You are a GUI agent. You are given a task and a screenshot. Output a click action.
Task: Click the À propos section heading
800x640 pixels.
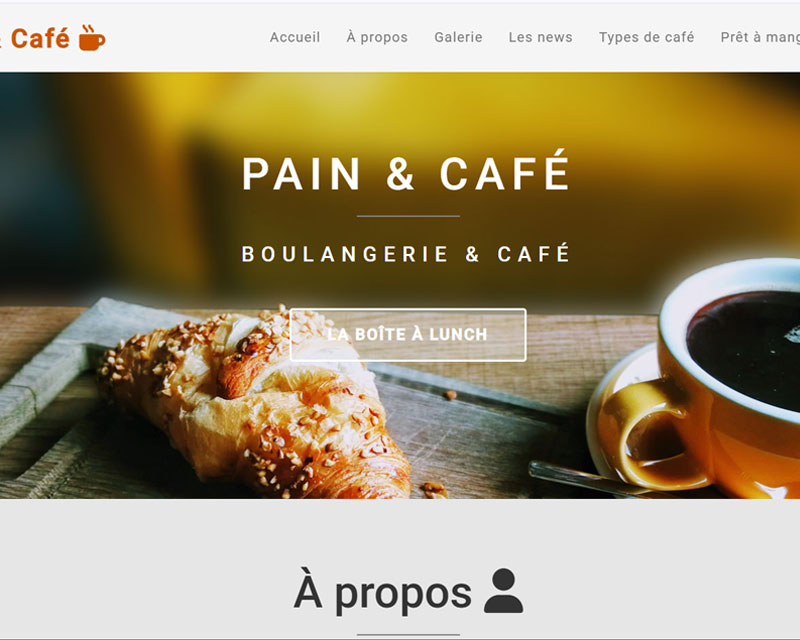pyautogui.click(x=383, y=592)
